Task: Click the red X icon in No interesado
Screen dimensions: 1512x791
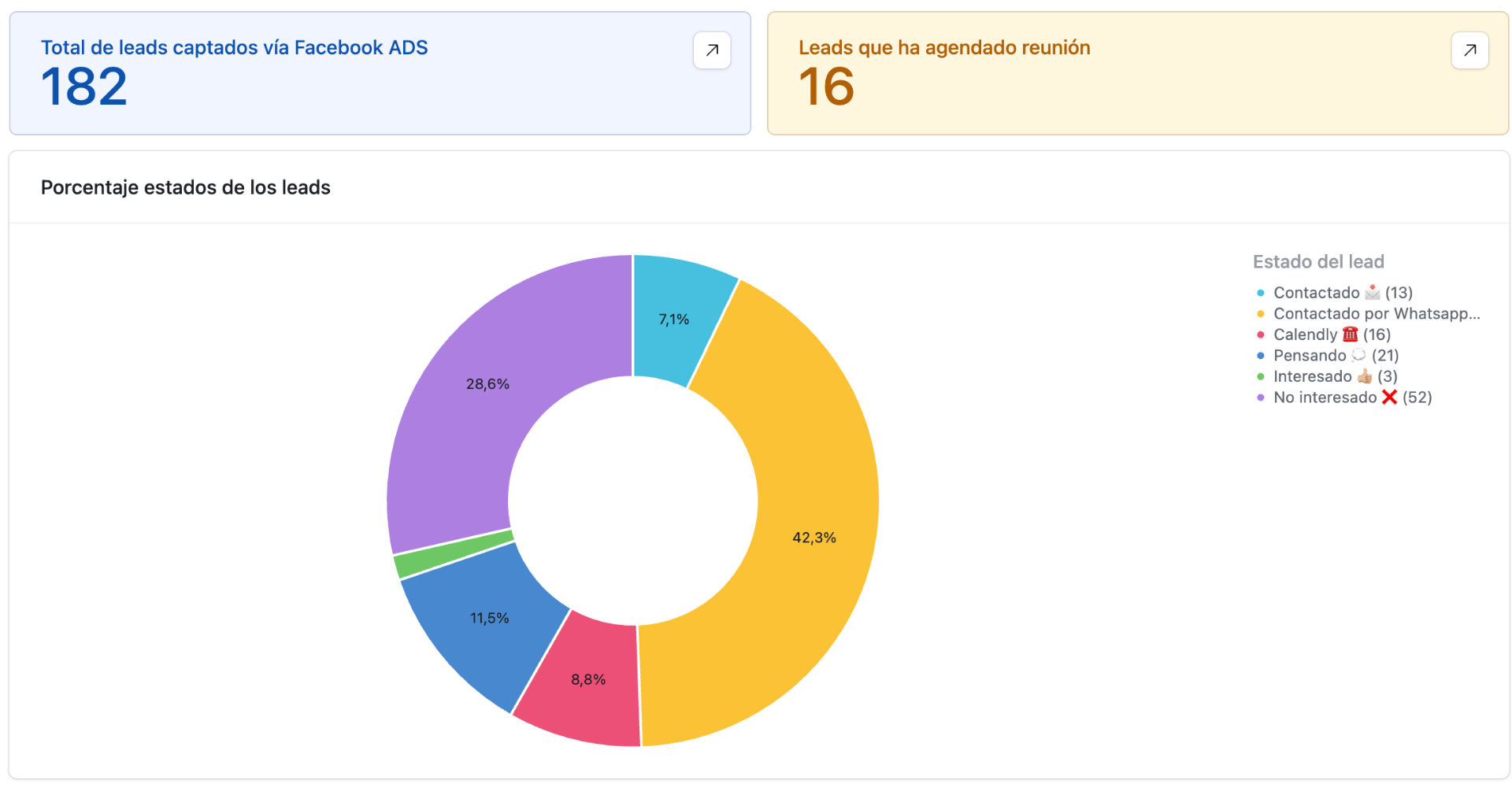Action: 1389,397
